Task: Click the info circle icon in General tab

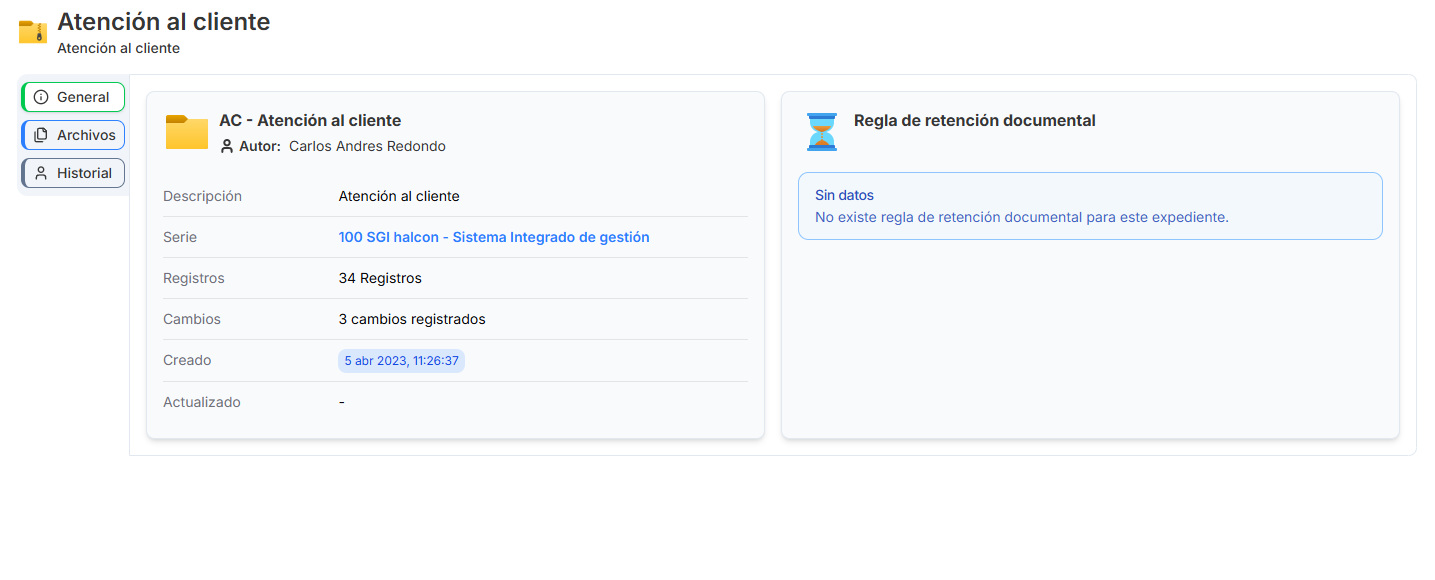Action: [x=41, y=97]
